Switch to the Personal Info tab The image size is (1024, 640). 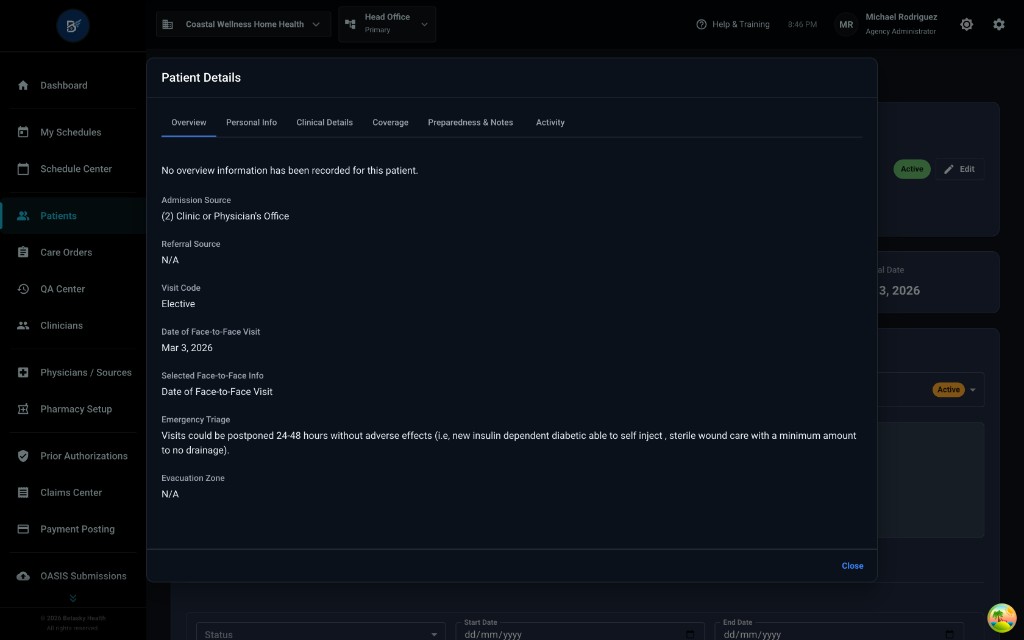251,123
